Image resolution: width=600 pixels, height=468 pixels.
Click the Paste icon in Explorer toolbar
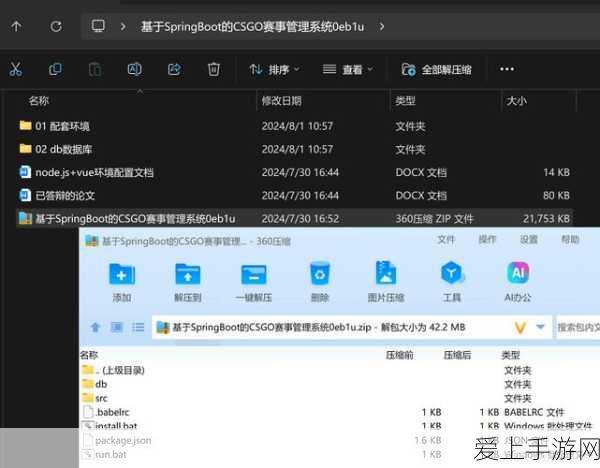[95, 70]
